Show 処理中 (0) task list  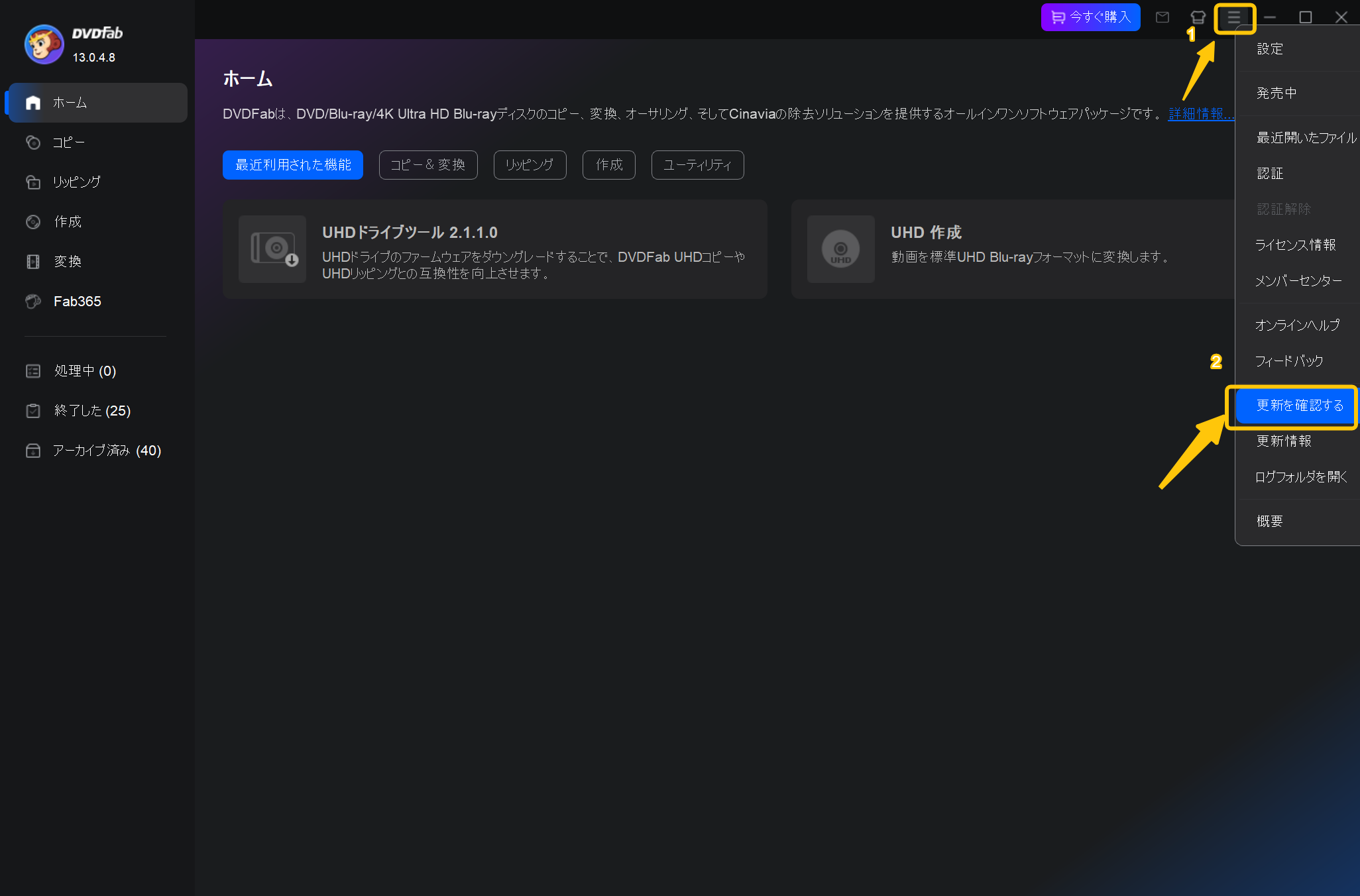(98, 371)
